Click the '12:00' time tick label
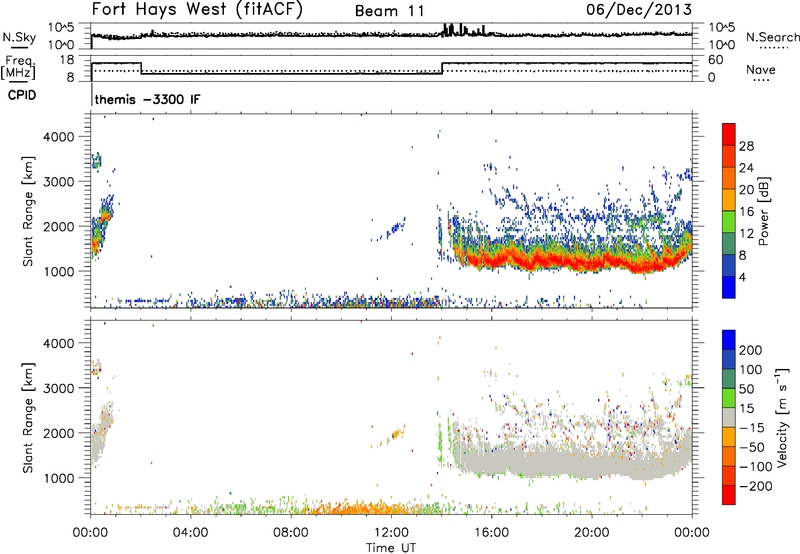The height and width of the screenshot is (554, 800). [391, 532]
